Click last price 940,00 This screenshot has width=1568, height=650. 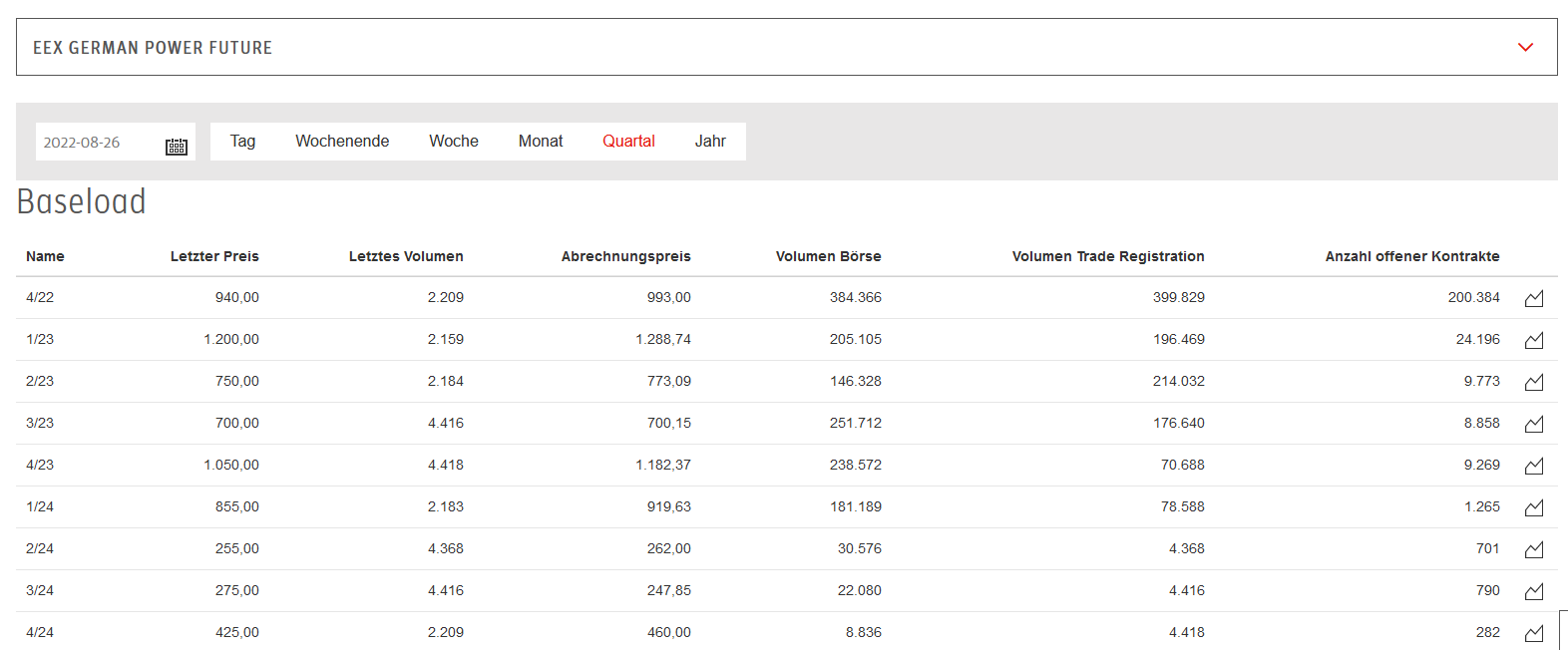[237, 297]
